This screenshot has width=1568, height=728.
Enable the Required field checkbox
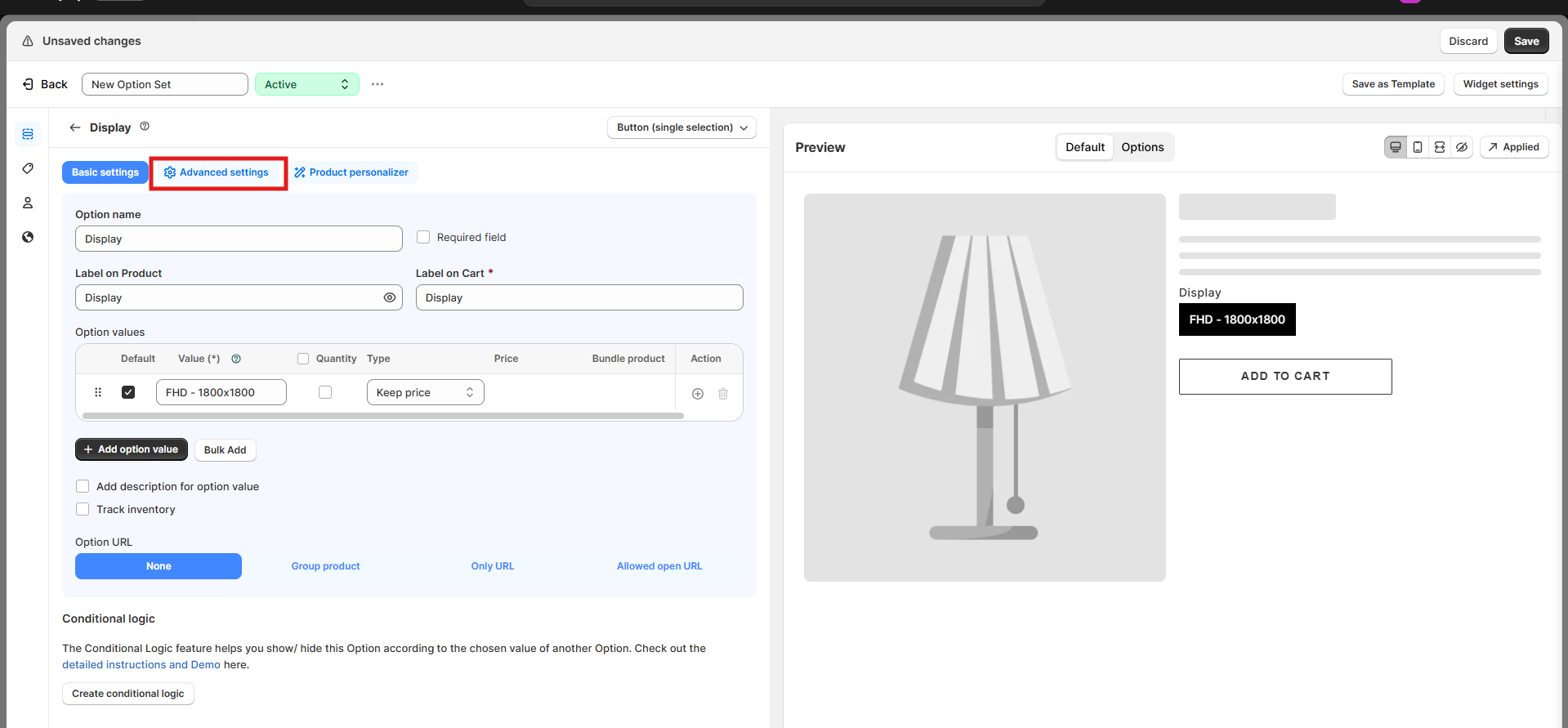[423, 237]
